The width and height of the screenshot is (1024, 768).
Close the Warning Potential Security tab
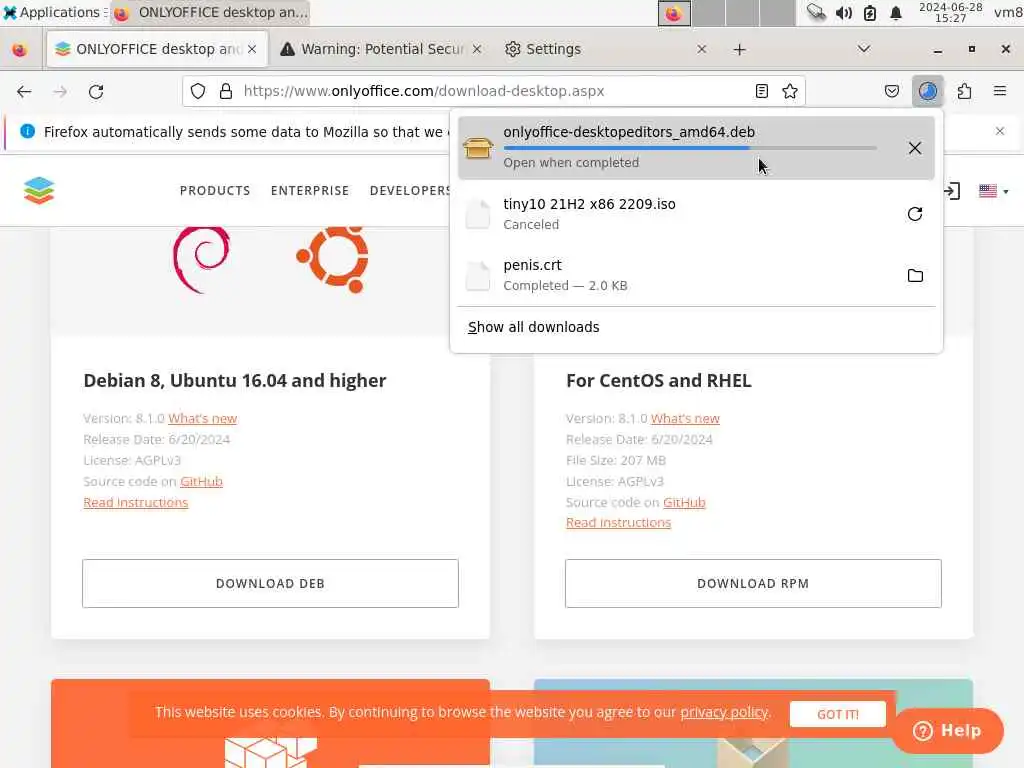pyautogui.click(x=477, y=50)
